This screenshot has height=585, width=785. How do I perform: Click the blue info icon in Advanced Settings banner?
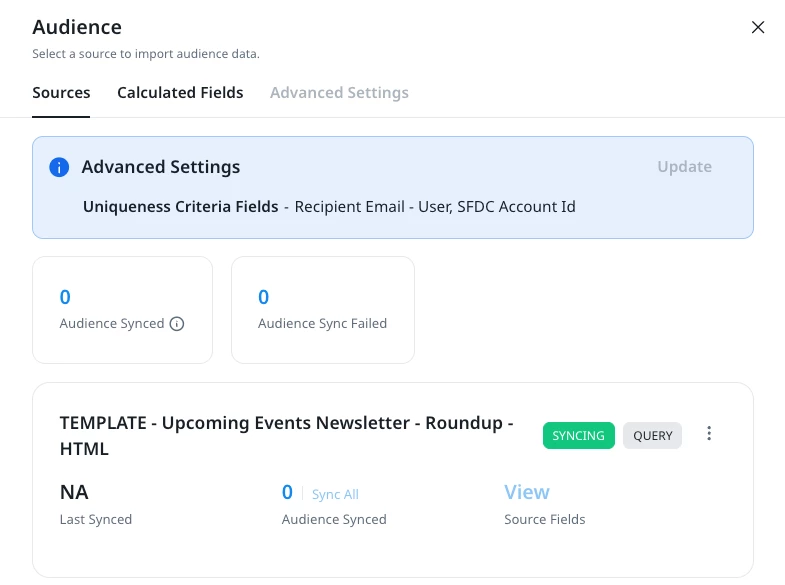pyautogui.click(x=59, y=167)
